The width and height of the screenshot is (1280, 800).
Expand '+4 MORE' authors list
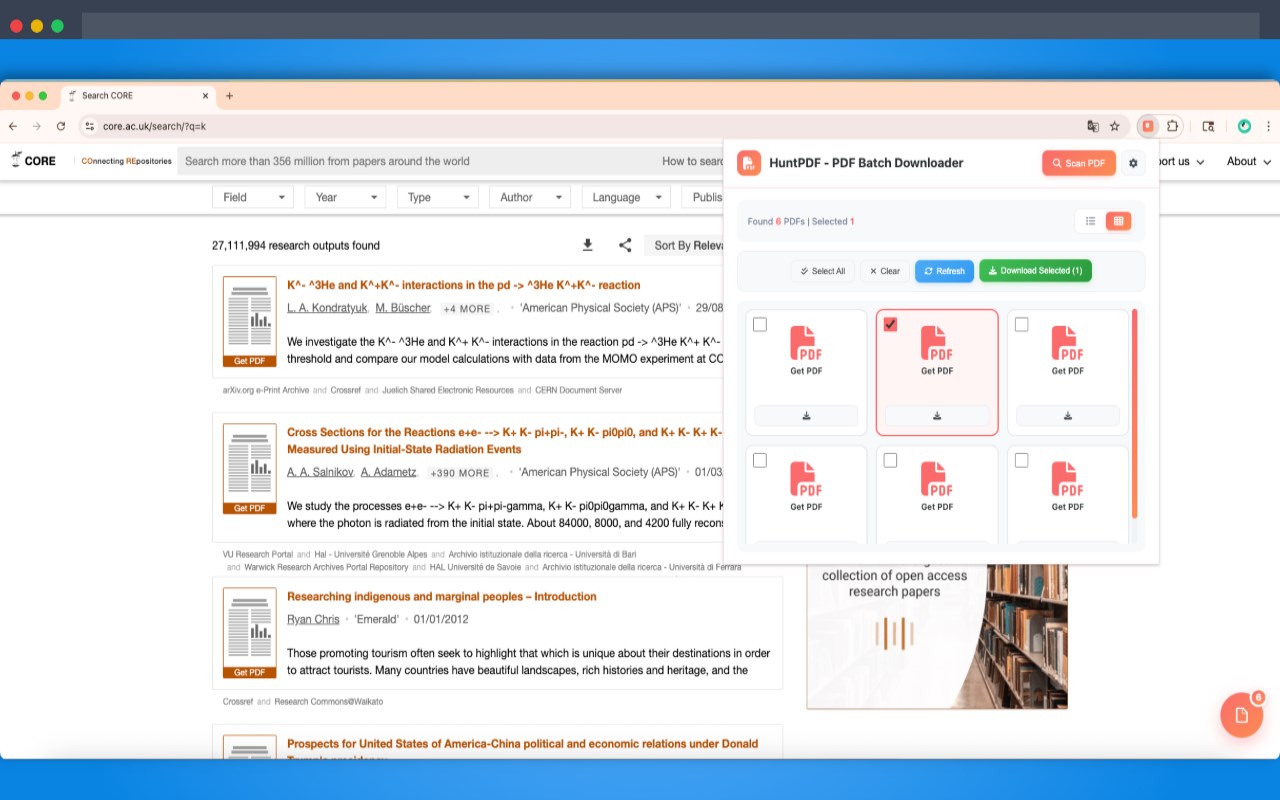click(467, 309)
